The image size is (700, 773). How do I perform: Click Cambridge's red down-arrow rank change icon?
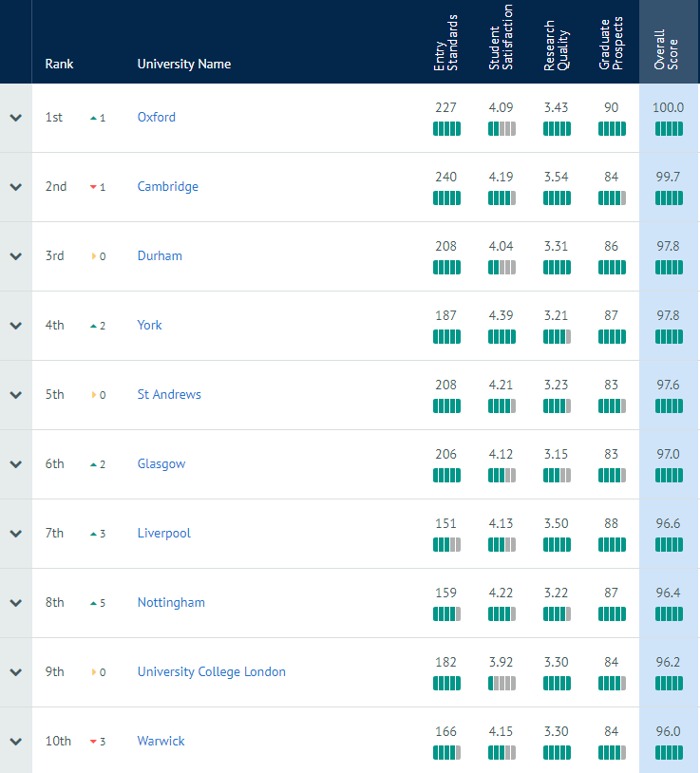tap(93, 187)
